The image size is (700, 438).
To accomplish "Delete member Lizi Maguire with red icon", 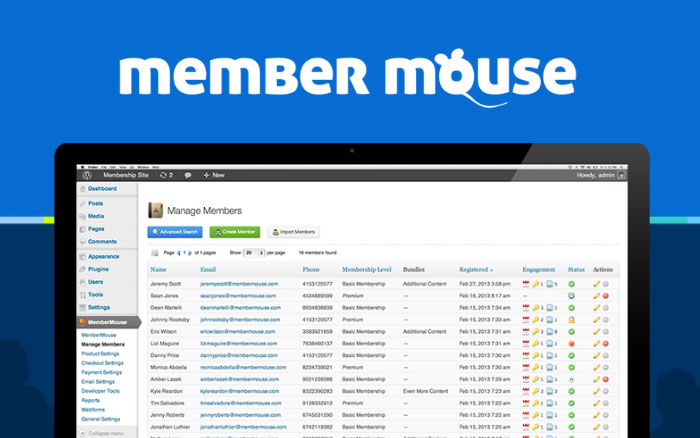I will point(606,343).
